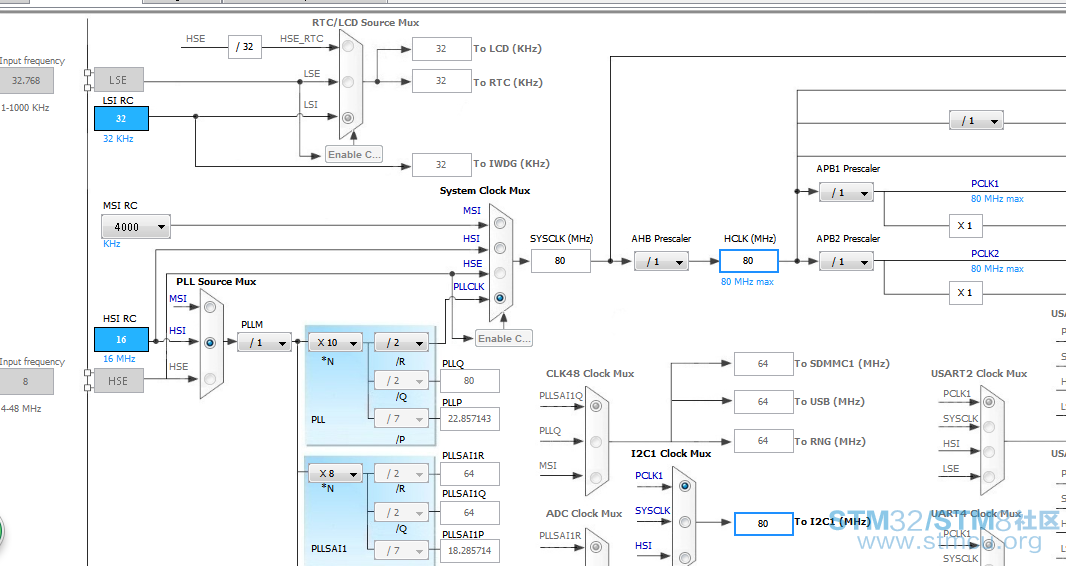Select PLLCLK in System Clock Mux
This screenshot has width=1066, height=566.
[x=500, y=298]
